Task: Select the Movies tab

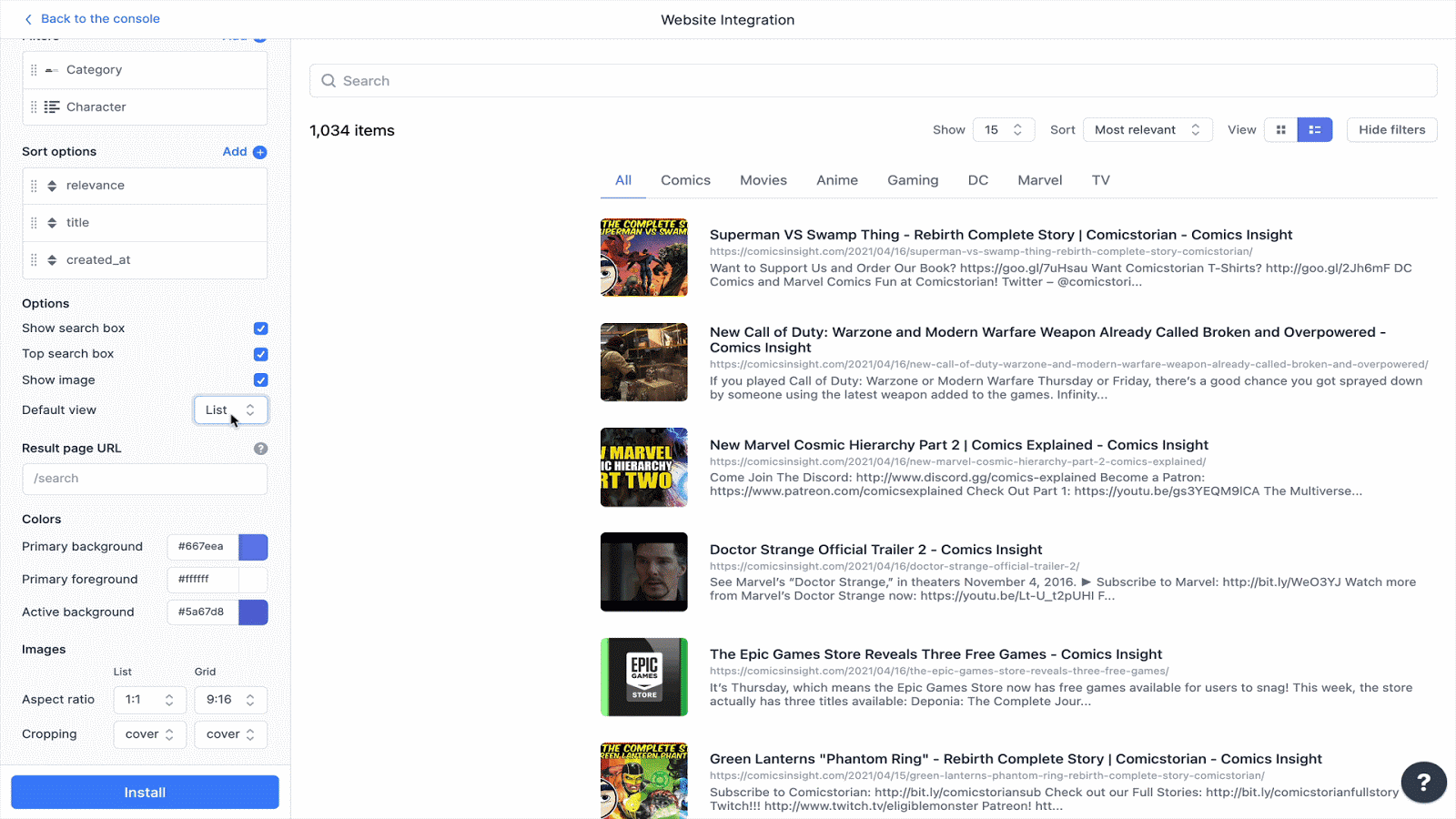Action: tap(763, 180)
